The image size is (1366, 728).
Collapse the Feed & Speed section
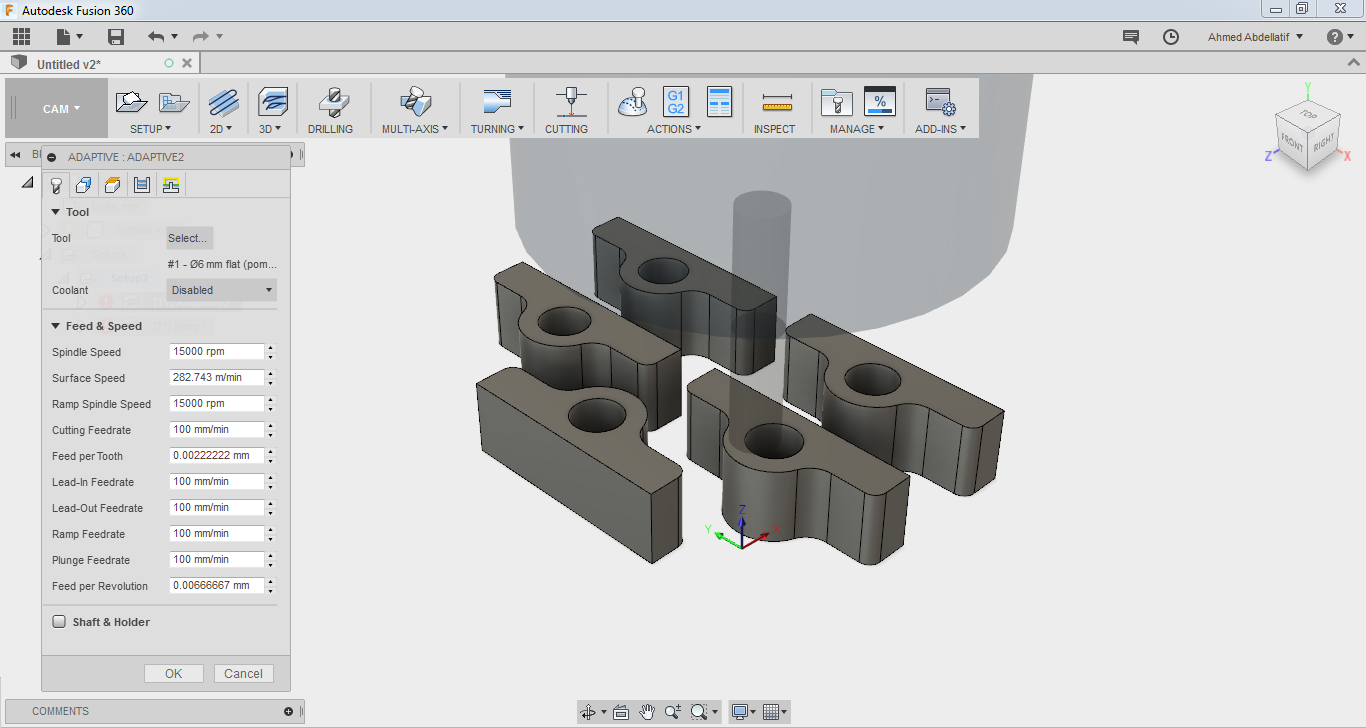pyautogui.click(x=57, y=326)
